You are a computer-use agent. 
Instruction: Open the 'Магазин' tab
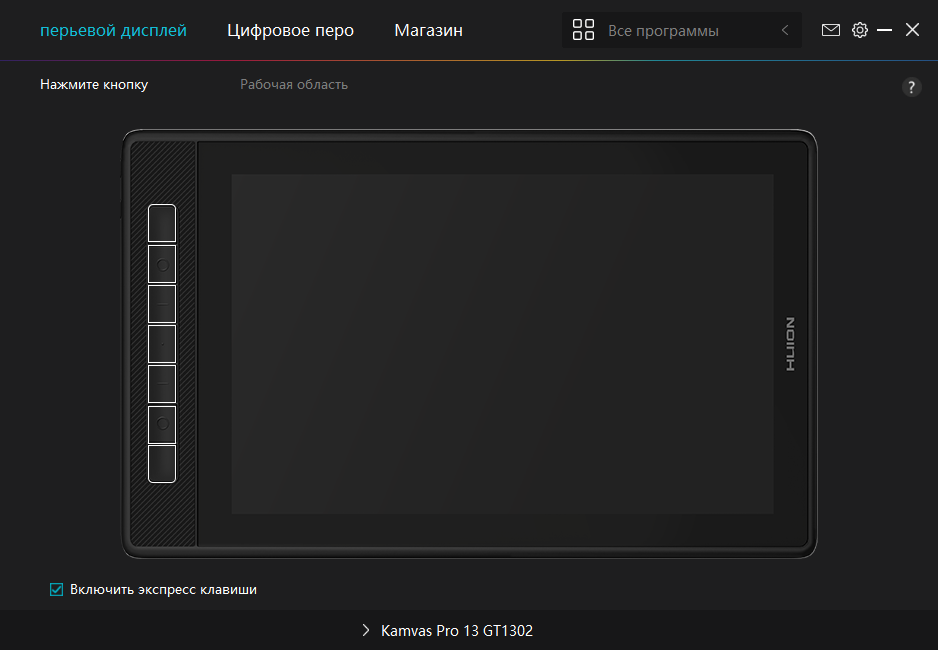point(428,30)
